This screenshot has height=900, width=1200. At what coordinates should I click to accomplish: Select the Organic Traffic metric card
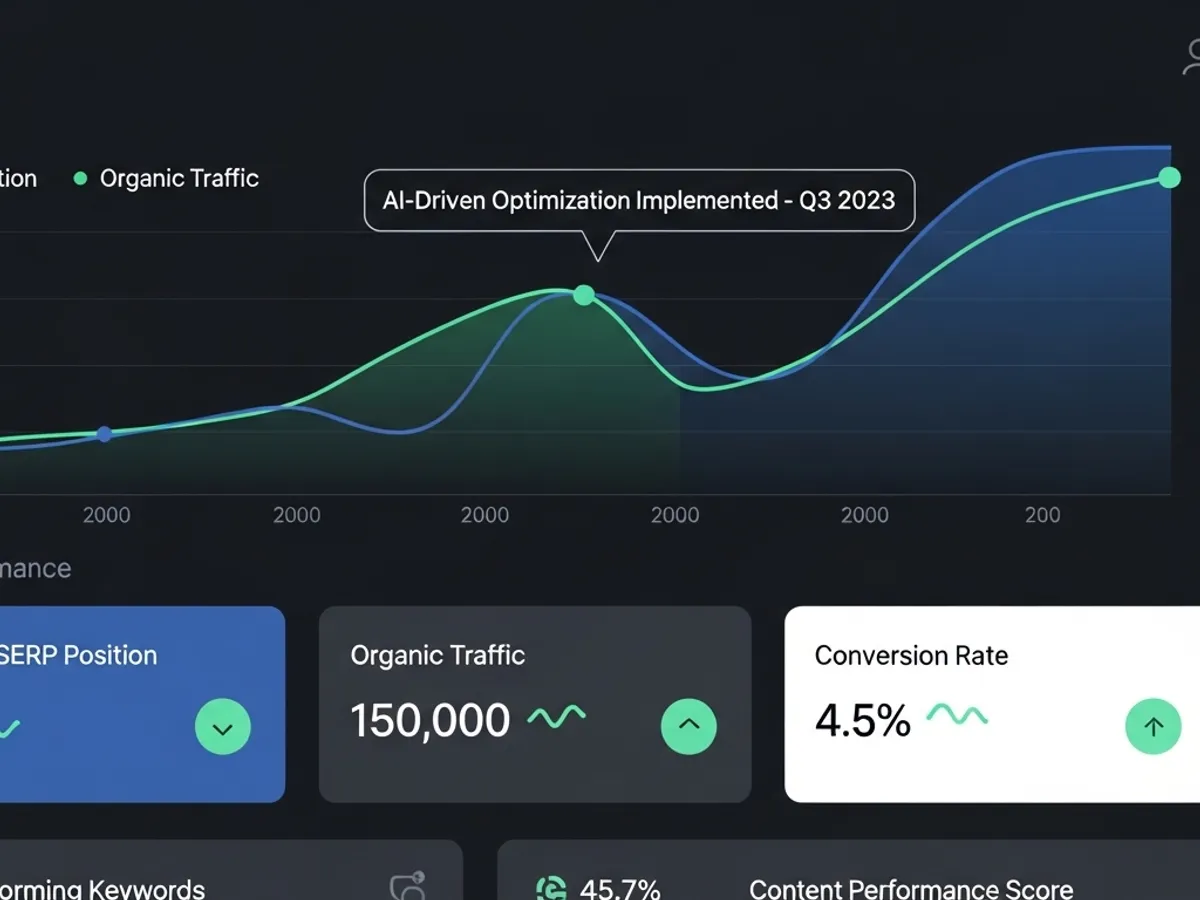coord(534,700)
